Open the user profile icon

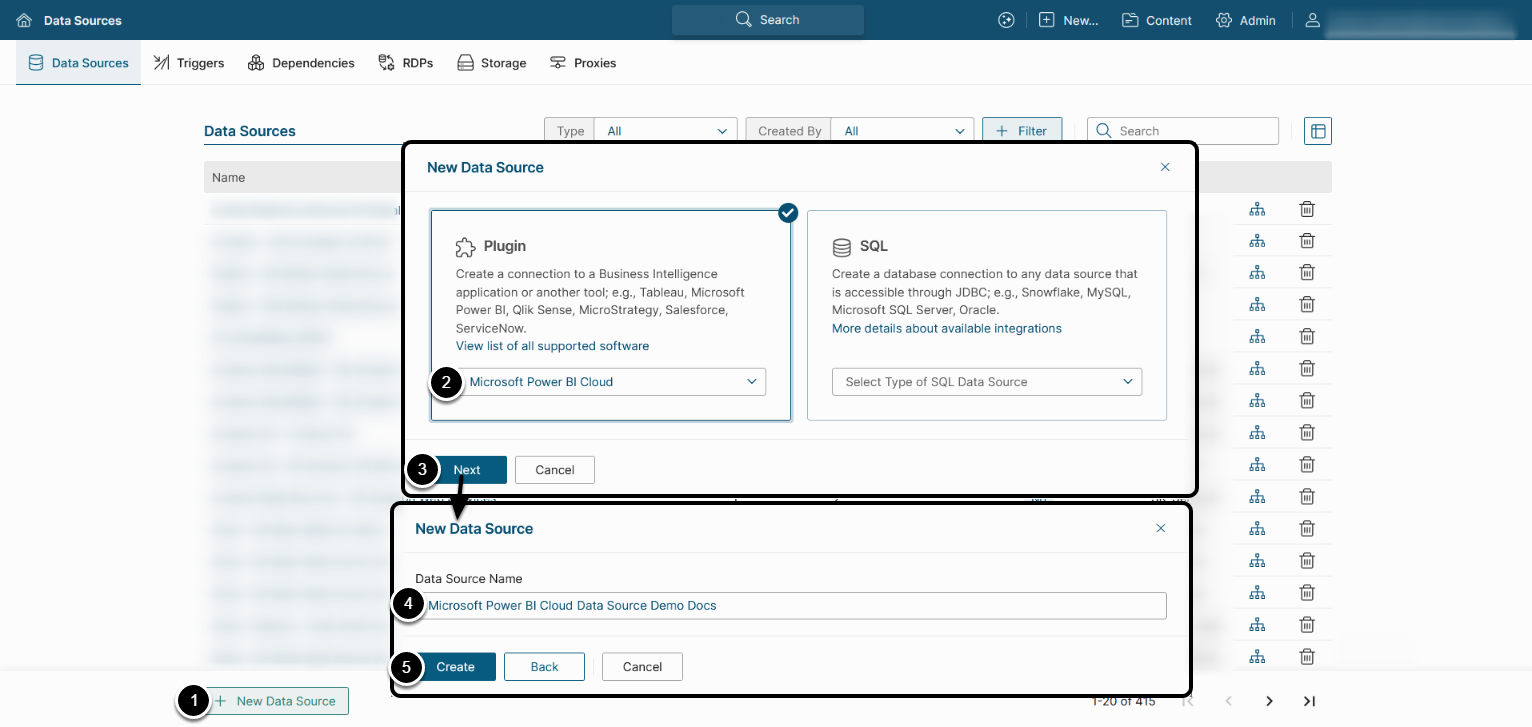(x=1313, y=20)
